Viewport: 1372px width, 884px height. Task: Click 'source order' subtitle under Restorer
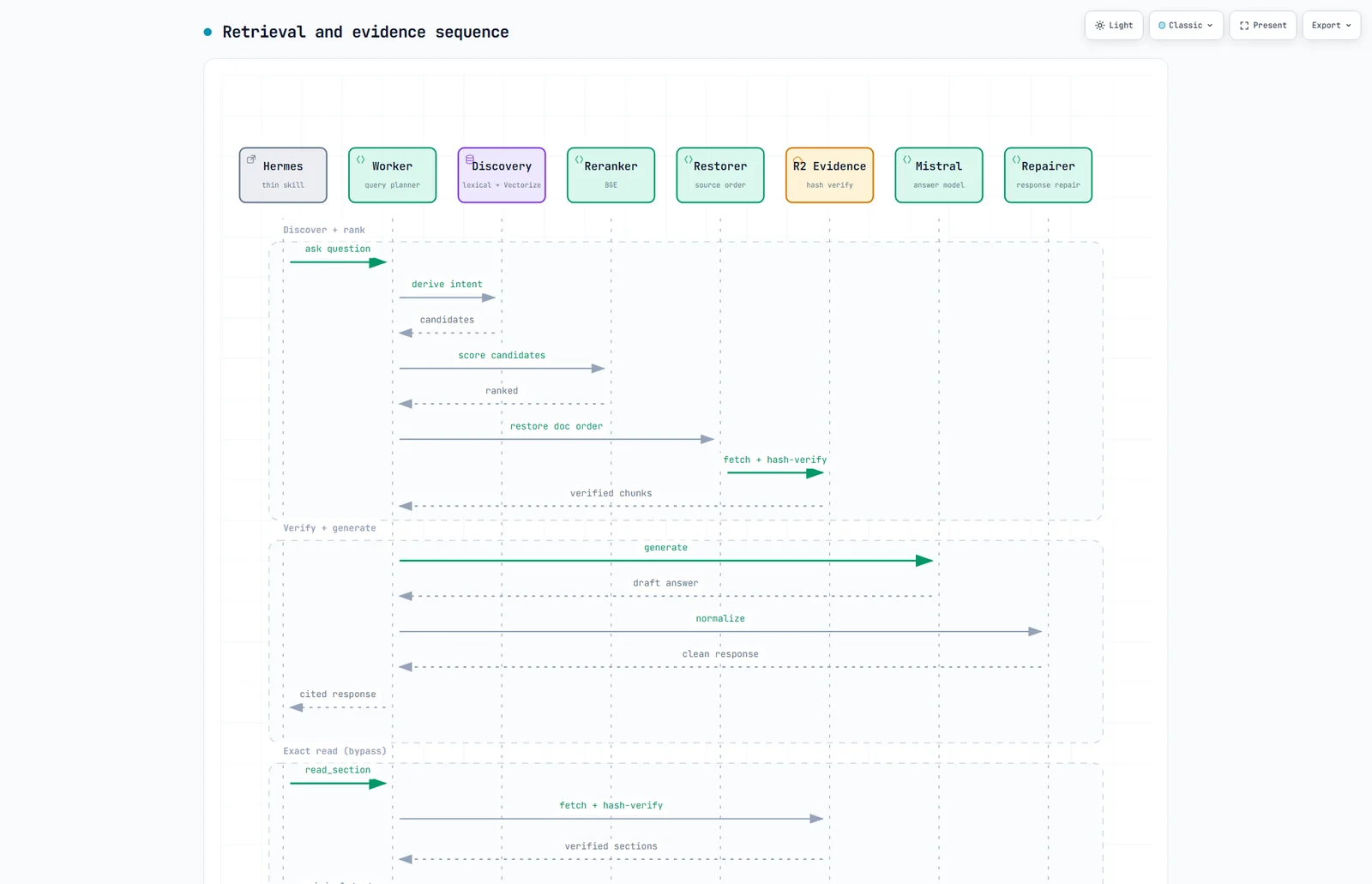pos(720,185)
